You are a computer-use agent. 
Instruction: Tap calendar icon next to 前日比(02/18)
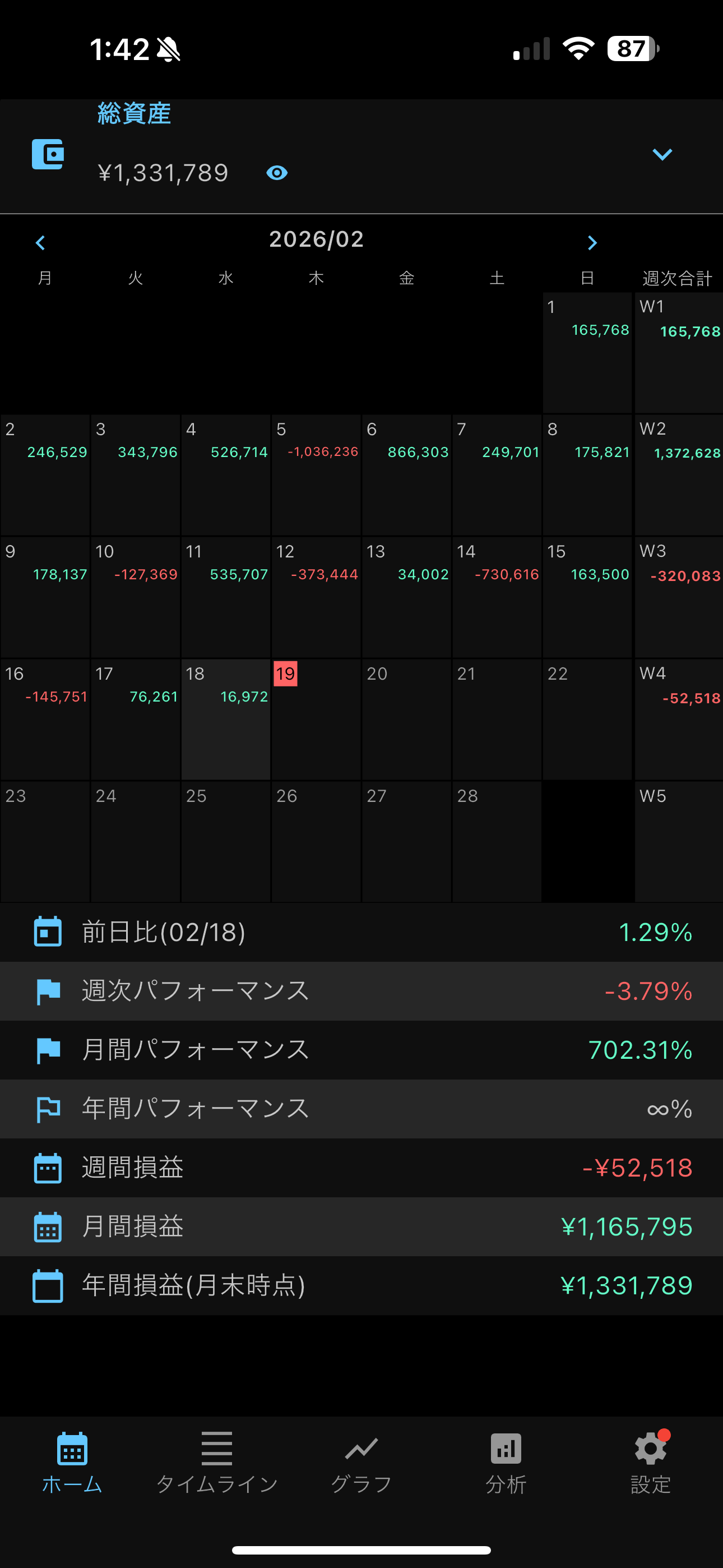coord(48,932)
